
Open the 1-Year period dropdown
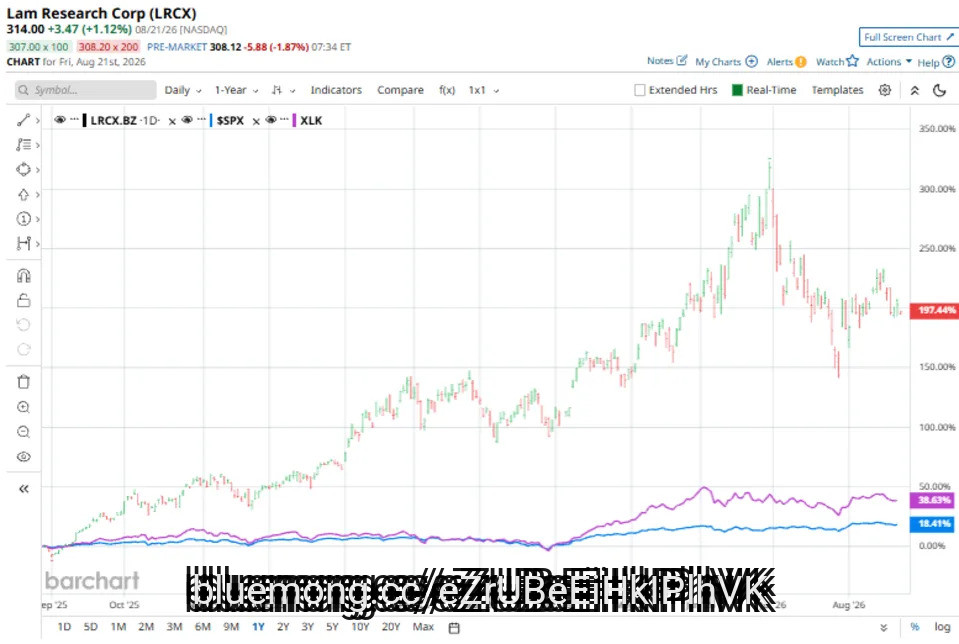coord(236,91)
